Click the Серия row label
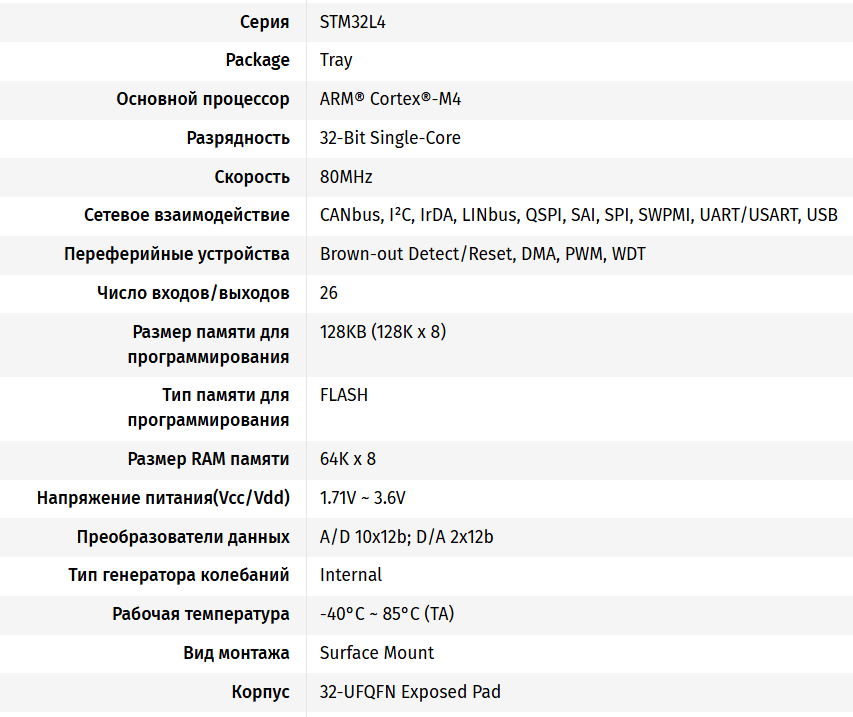 [x=265, y=22]
